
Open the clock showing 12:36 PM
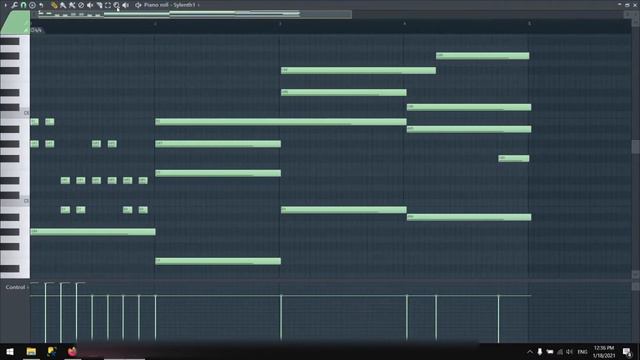[604, 351]
